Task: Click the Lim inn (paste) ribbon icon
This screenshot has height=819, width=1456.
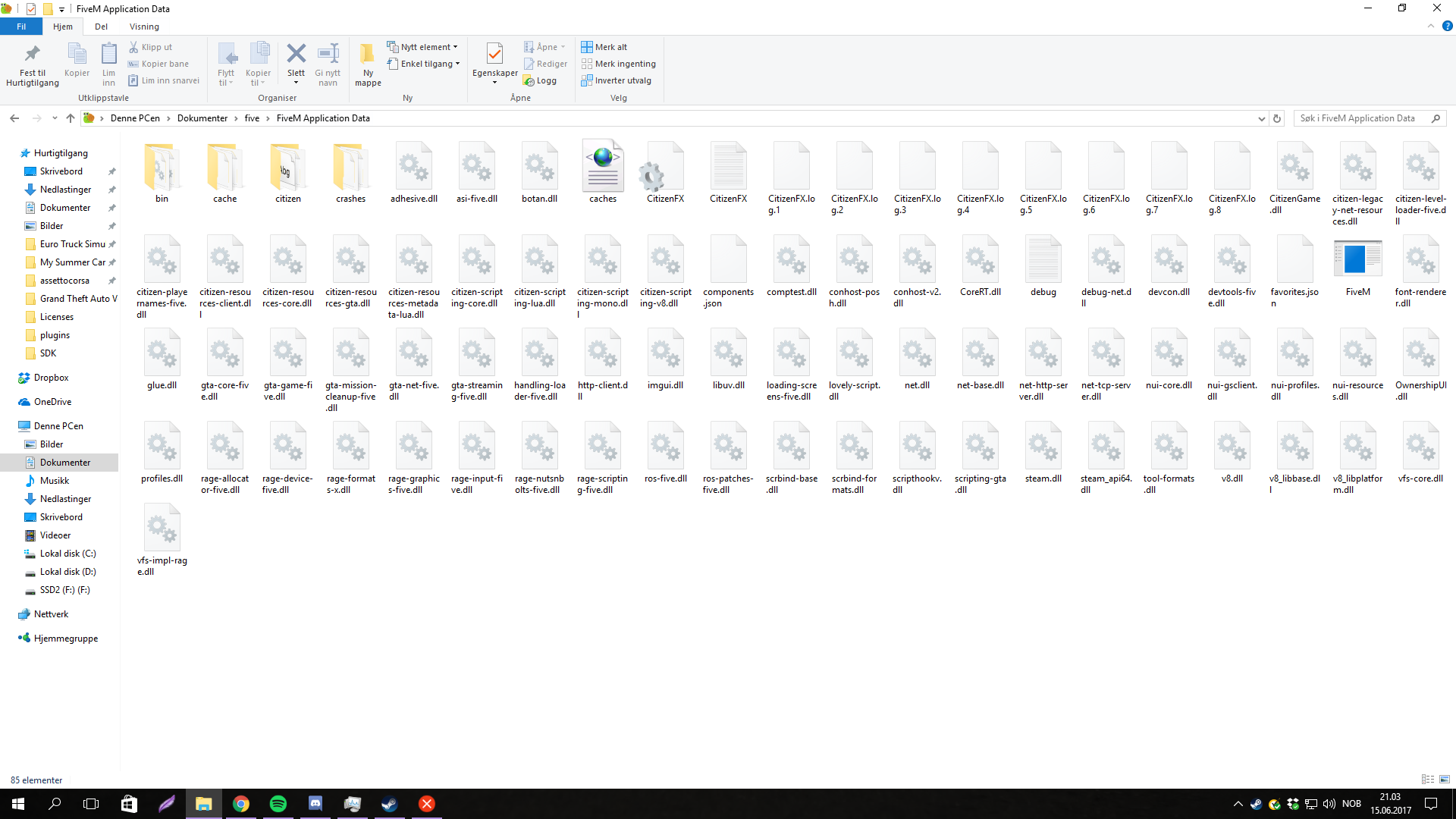Action: coord(108,64)
